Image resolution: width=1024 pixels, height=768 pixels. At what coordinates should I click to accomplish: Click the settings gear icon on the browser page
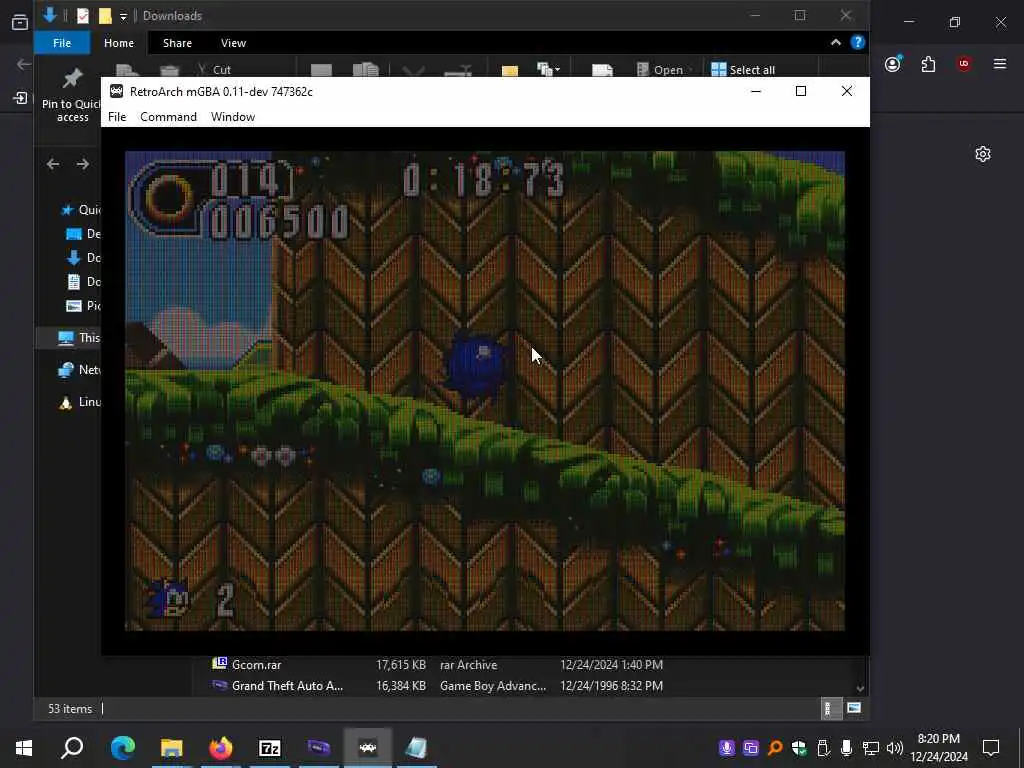(983, 154)
